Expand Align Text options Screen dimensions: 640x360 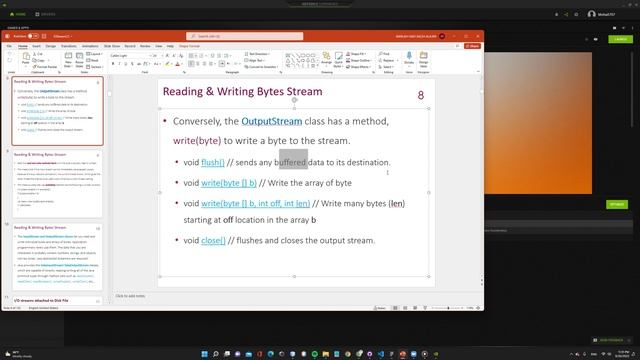(255, 60)
